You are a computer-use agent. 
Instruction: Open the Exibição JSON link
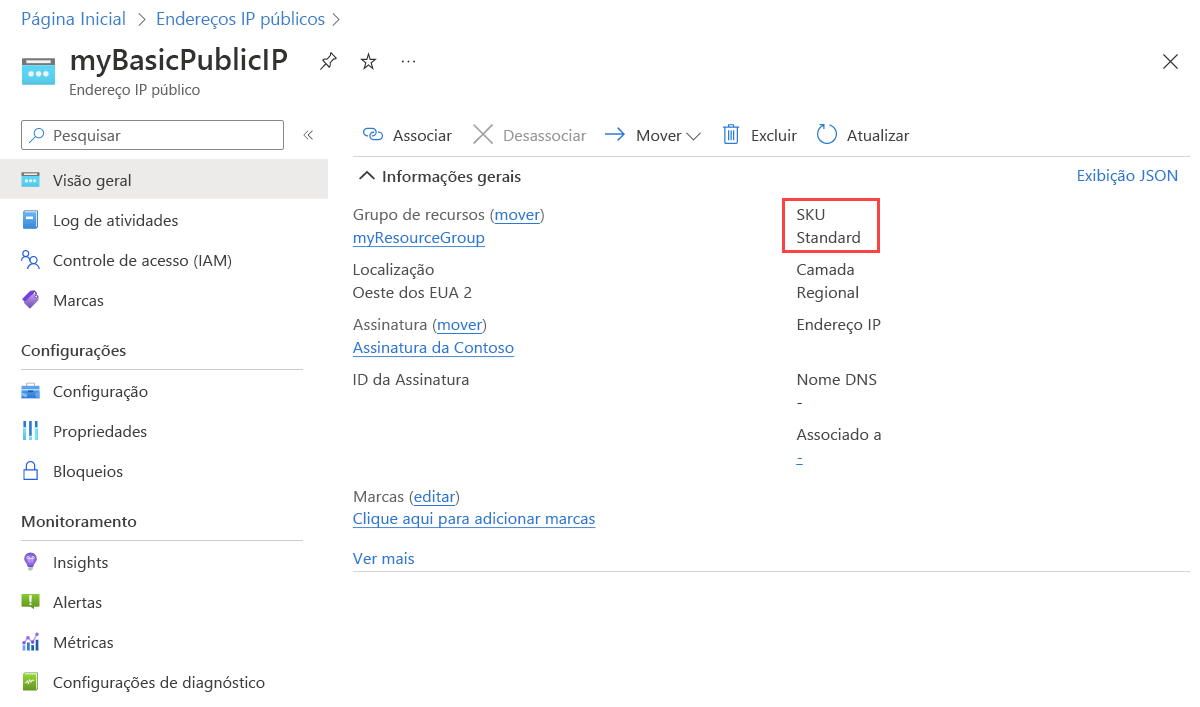tap(1127, 176)
